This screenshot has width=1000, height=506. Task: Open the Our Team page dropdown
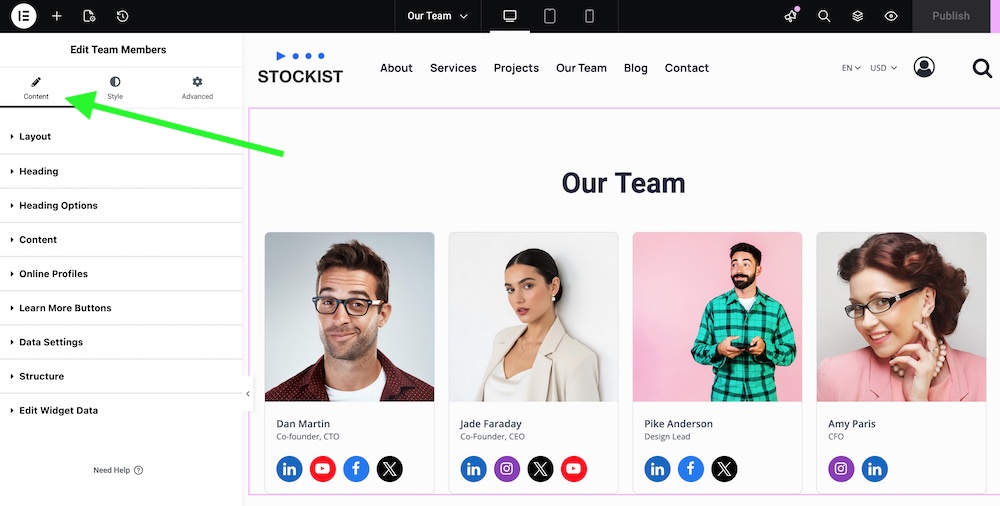click(x=438, y=16)
